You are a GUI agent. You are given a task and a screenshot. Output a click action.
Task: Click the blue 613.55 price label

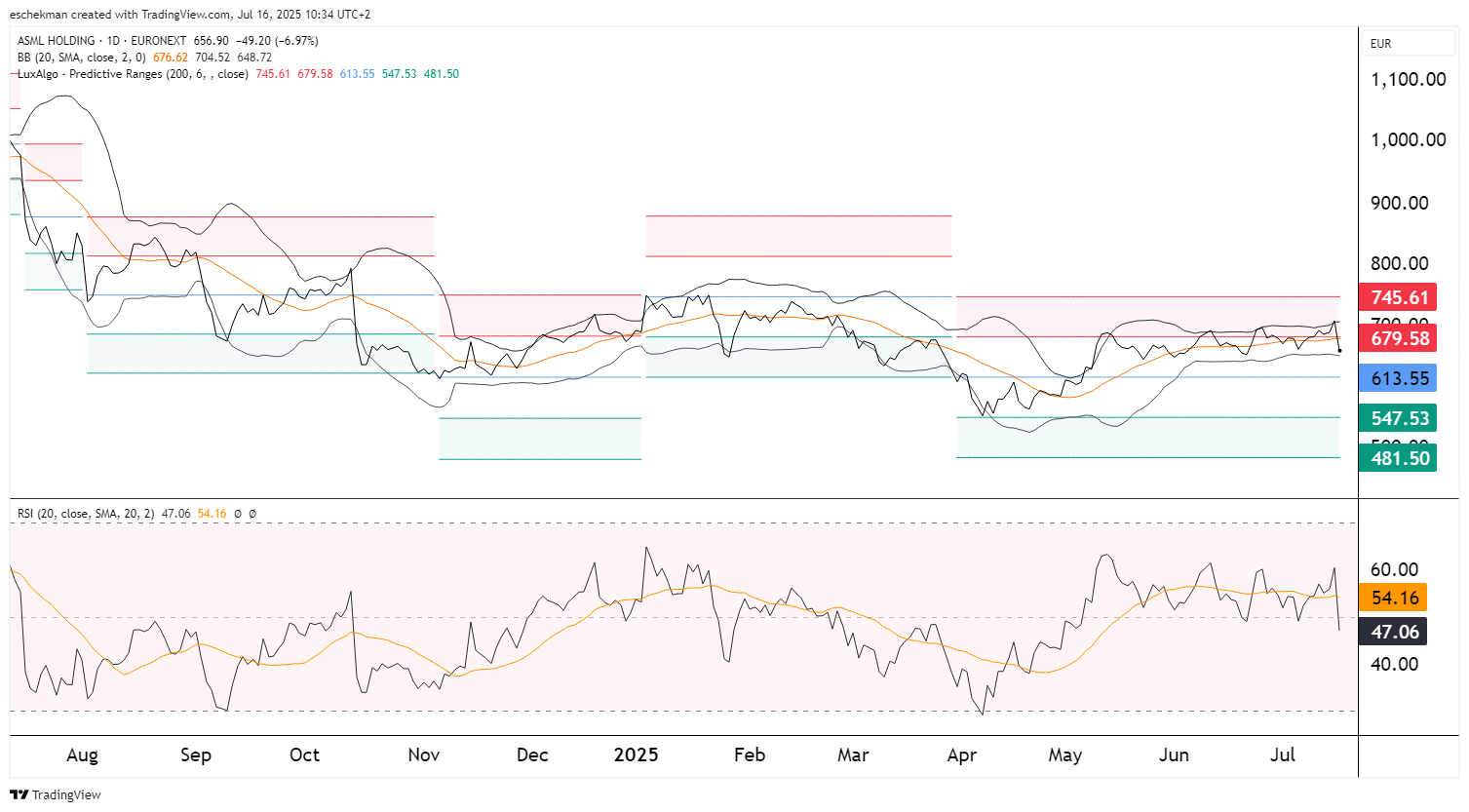tap(1400, 378)
